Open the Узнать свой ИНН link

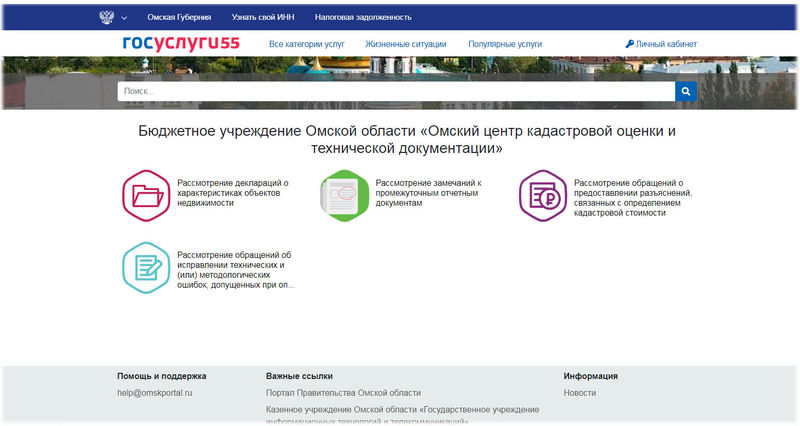click(x=263, y=17)
